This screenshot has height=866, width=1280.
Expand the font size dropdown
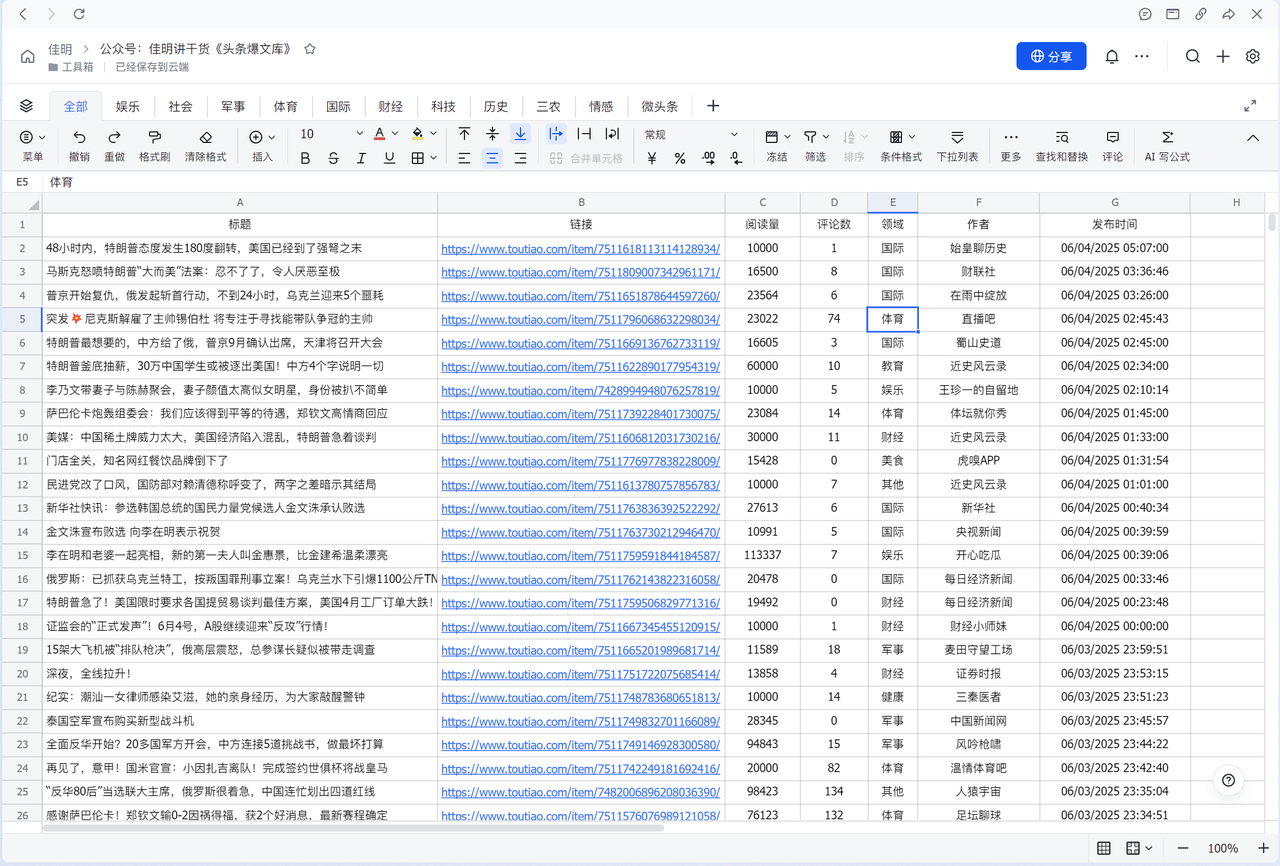pos(359,134)
